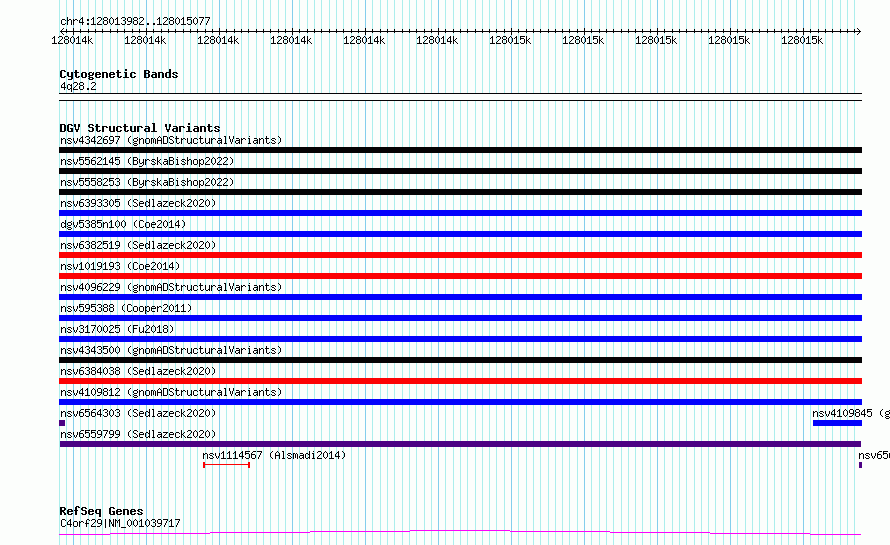Open nsv4343500 gnomAD variant

point(171,350)
